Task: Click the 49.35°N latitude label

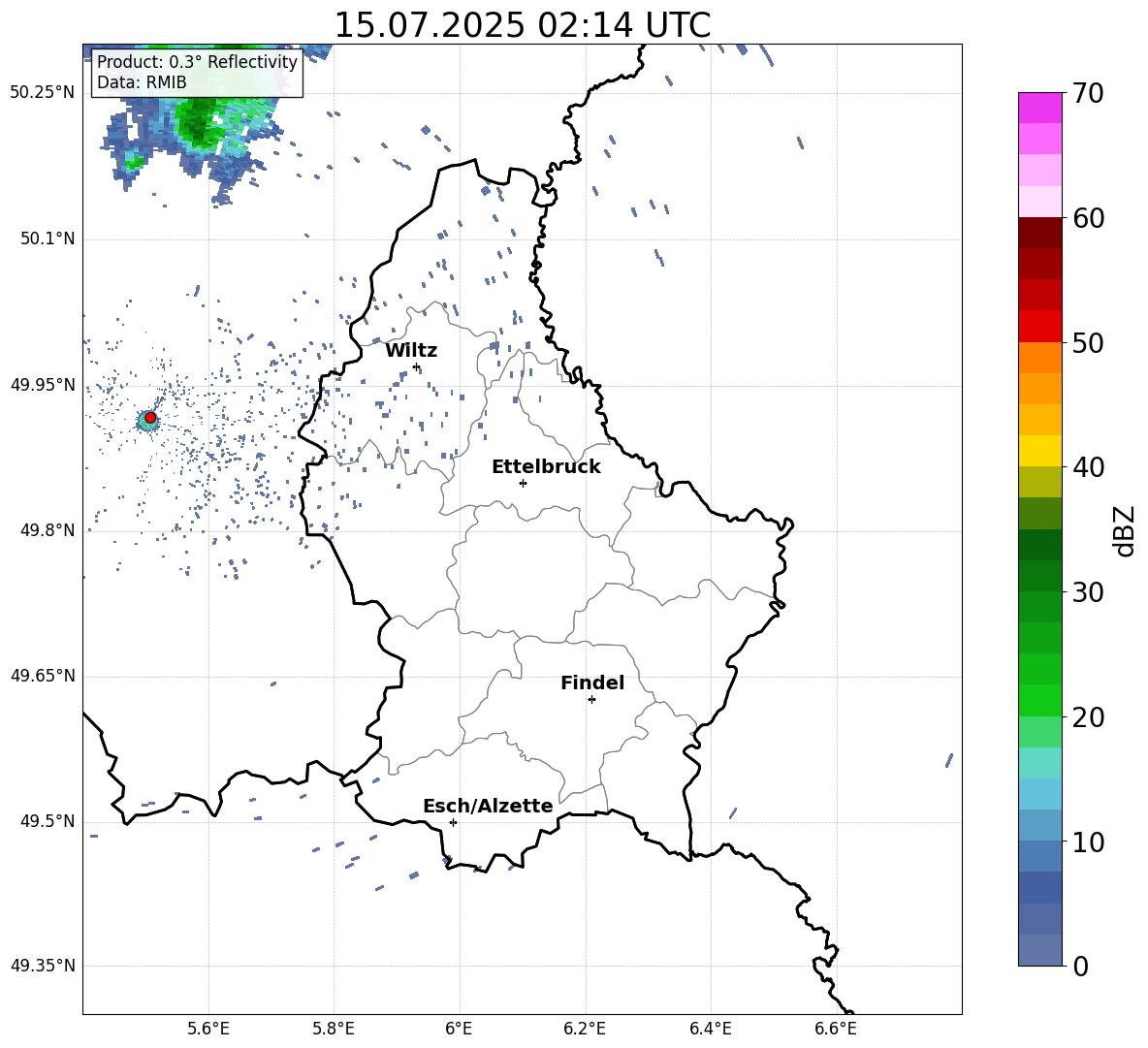Action: [43, 966]
